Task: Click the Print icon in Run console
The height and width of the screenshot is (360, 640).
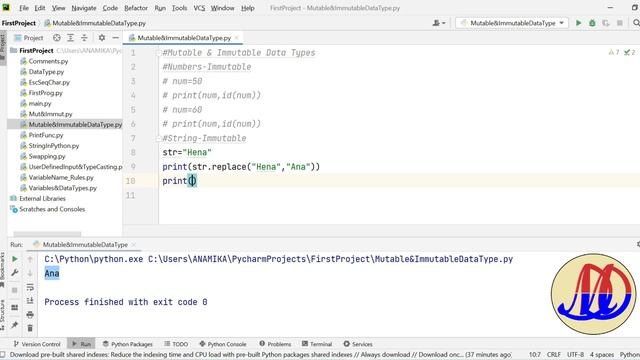Action: pyautogui.click(x=30, y=315)
